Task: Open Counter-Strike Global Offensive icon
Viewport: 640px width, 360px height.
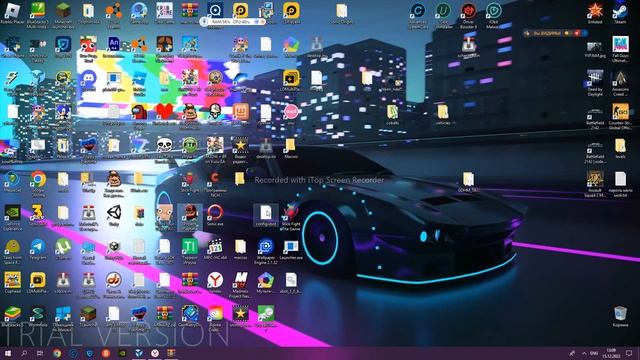Action: tap(620, 111)
